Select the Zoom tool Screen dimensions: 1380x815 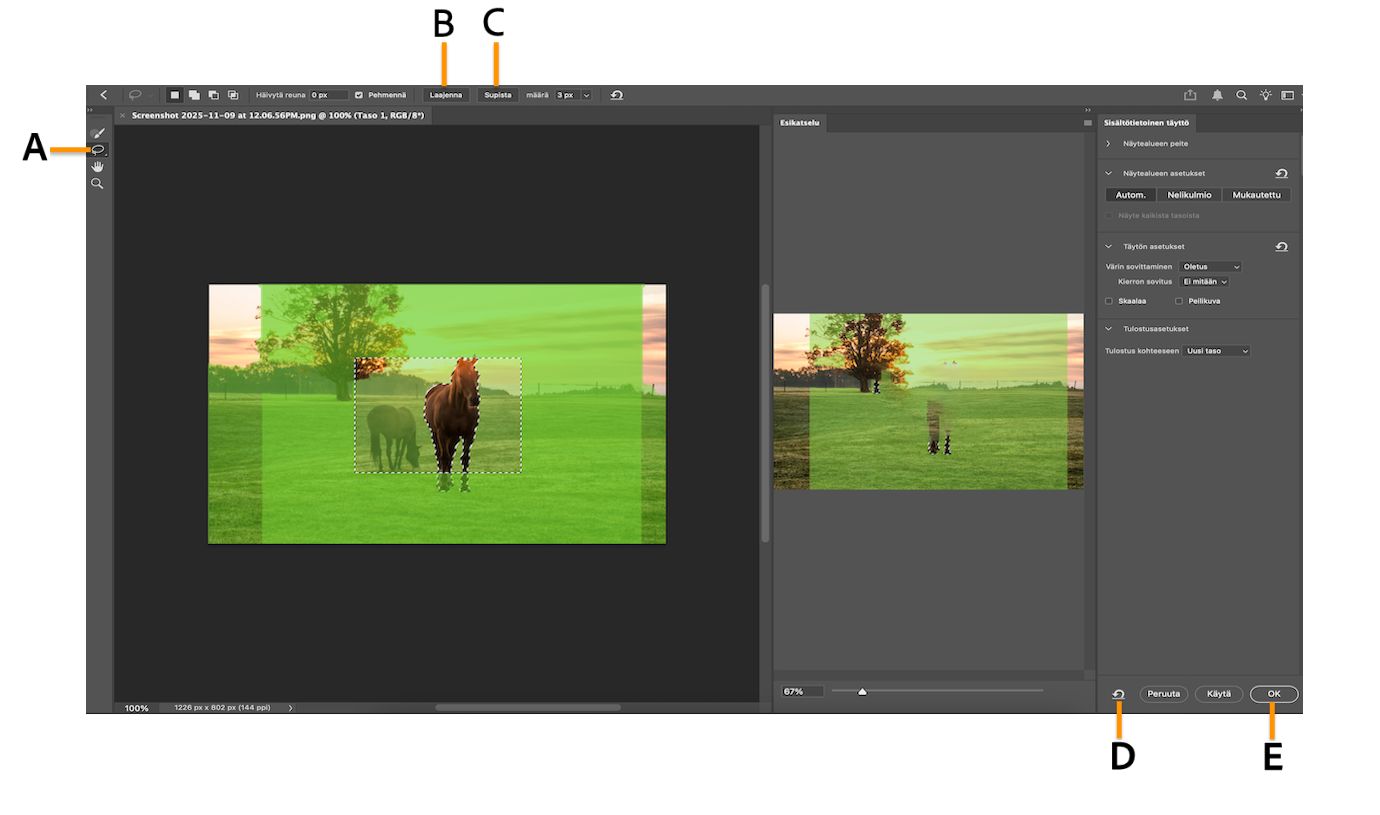(x=97, y=184)
